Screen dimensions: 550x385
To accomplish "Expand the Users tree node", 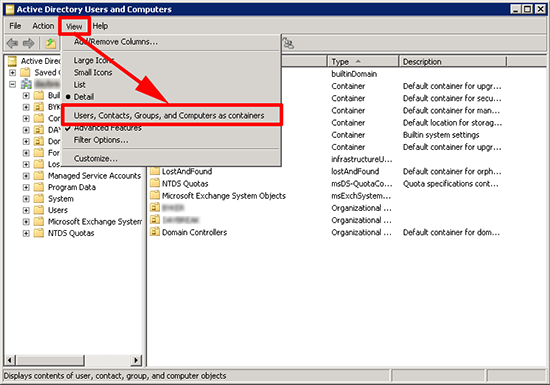I will click(x=26, y=210).
